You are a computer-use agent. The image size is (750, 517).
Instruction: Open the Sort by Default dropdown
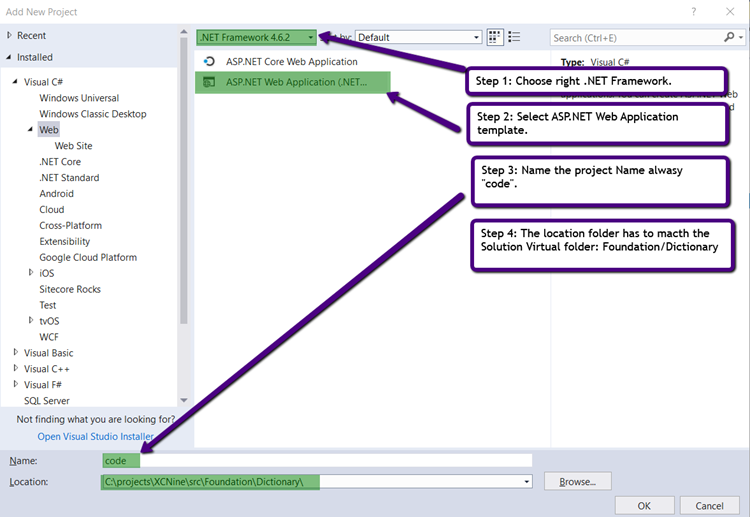(418, 37)
